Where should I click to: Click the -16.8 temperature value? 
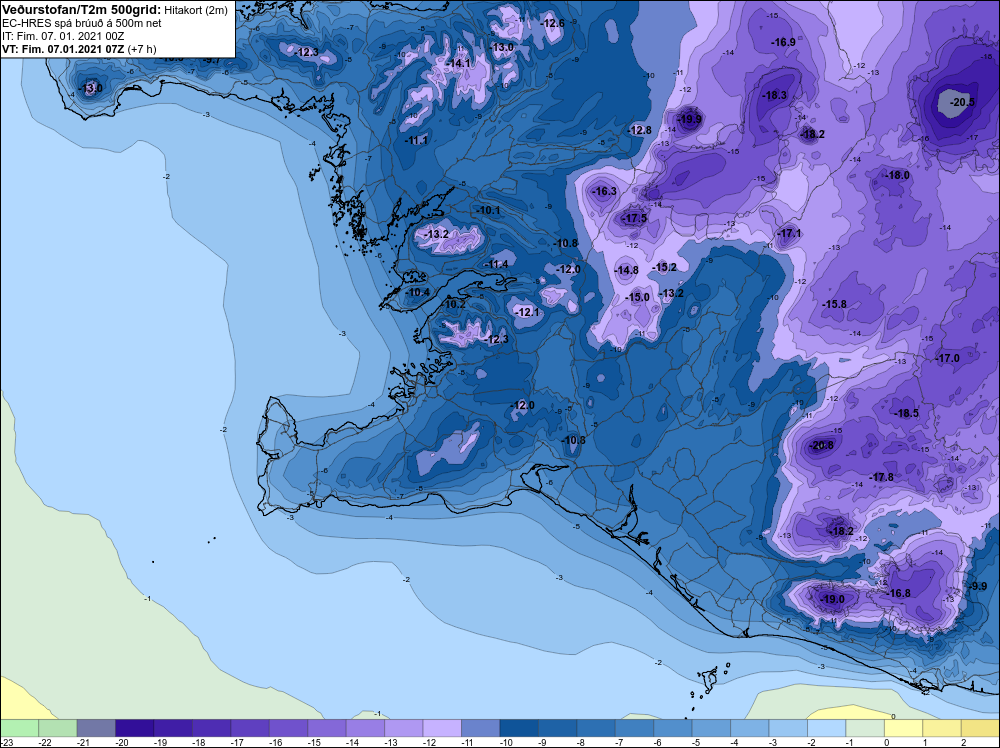pyautogui.click(x=899, y=594)
